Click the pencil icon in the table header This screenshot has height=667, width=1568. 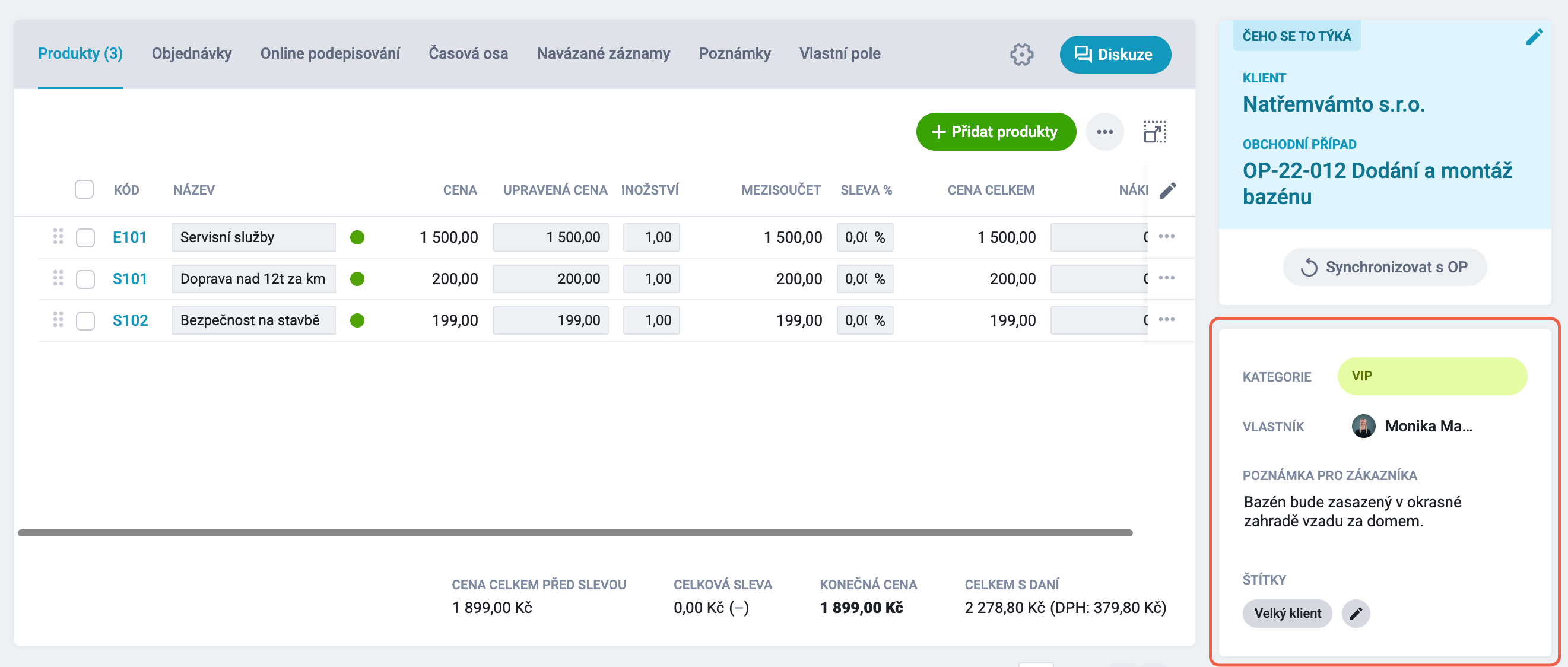[1167, 190]
